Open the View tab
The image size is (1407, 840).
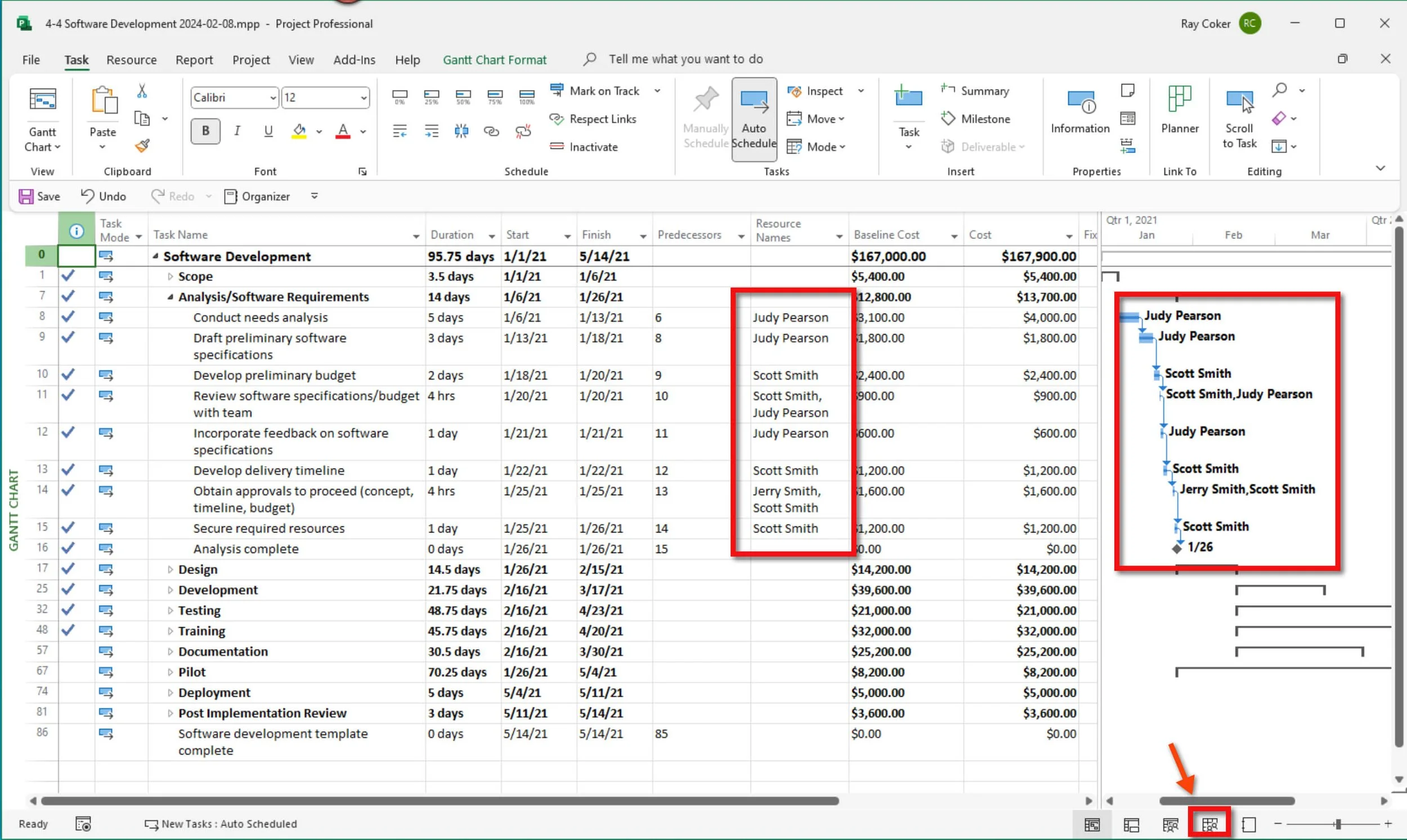click(301, 60)
